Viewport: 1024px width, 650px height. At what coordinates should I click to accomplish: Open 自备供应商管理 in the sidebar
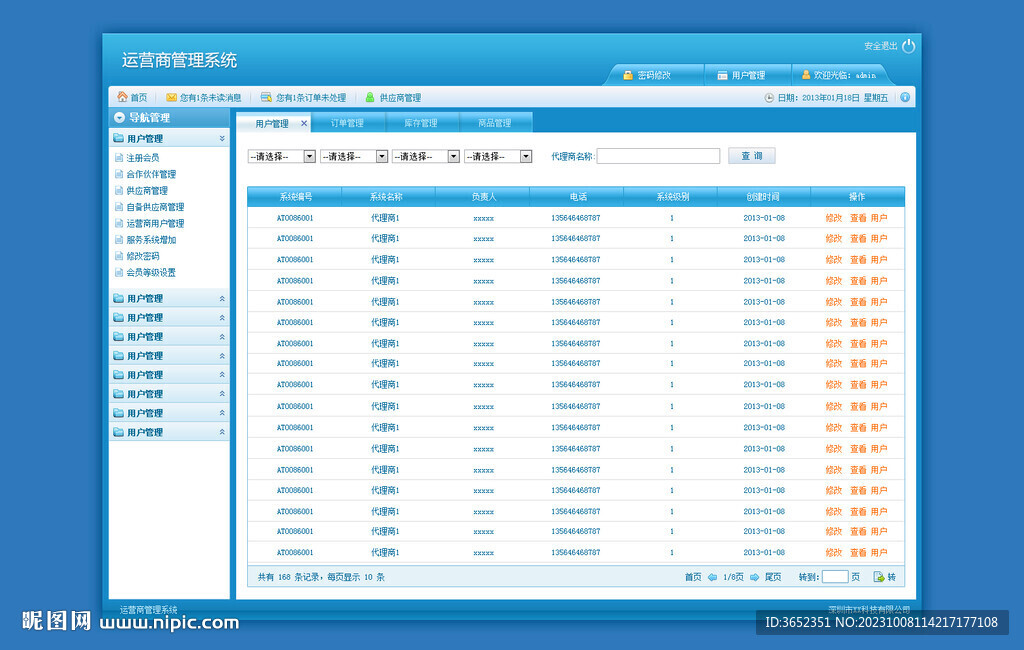[x=155, y=206]
